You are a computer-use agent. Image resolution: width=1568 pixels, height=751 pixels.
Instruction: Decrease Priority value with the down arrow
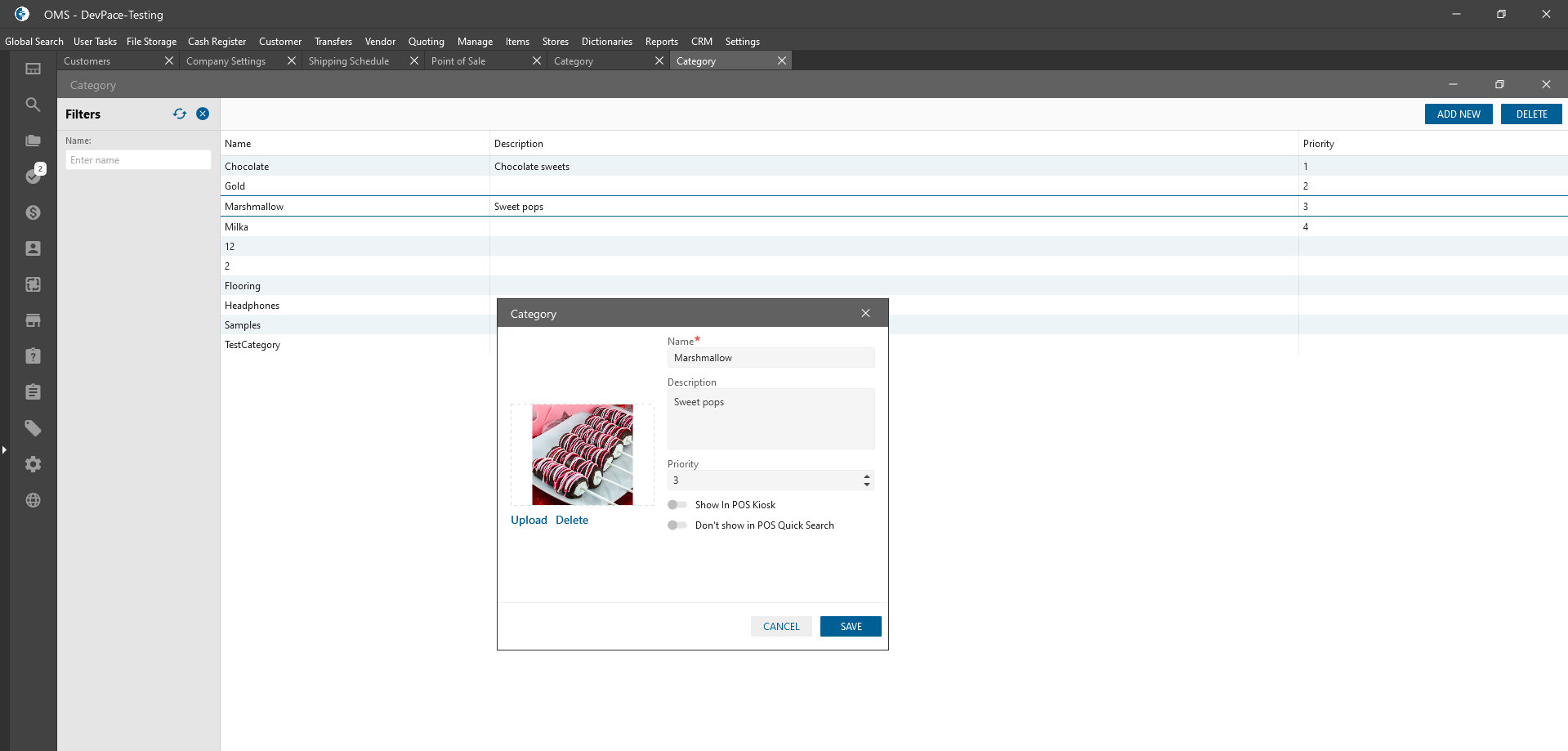(x=866, y=485)
